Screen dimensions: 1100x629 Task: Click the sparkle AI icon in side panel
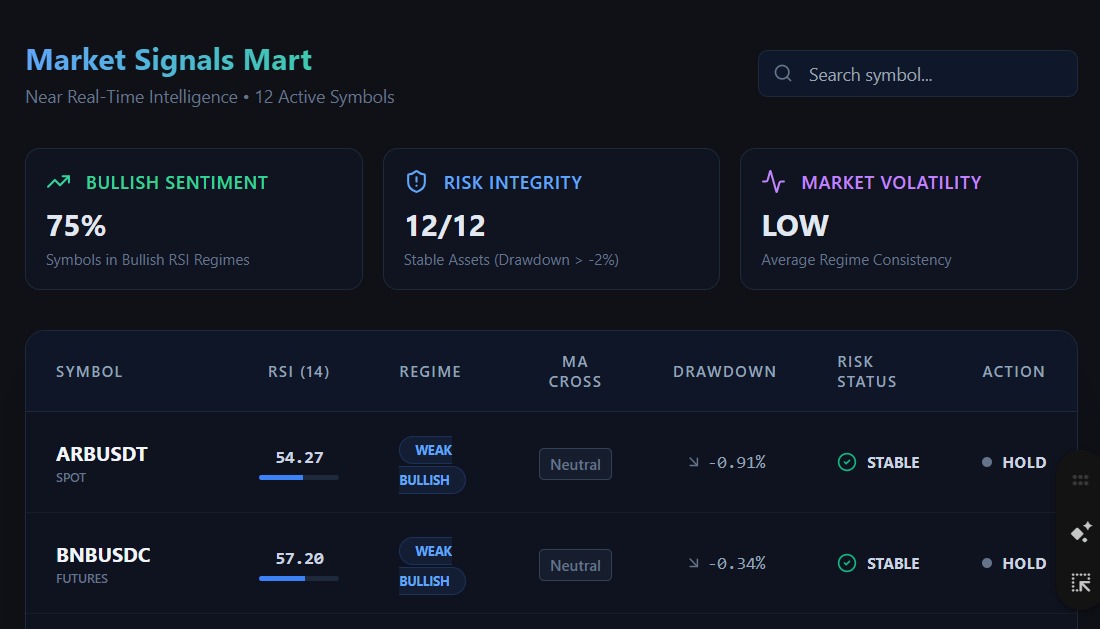tap(1080, 532)
